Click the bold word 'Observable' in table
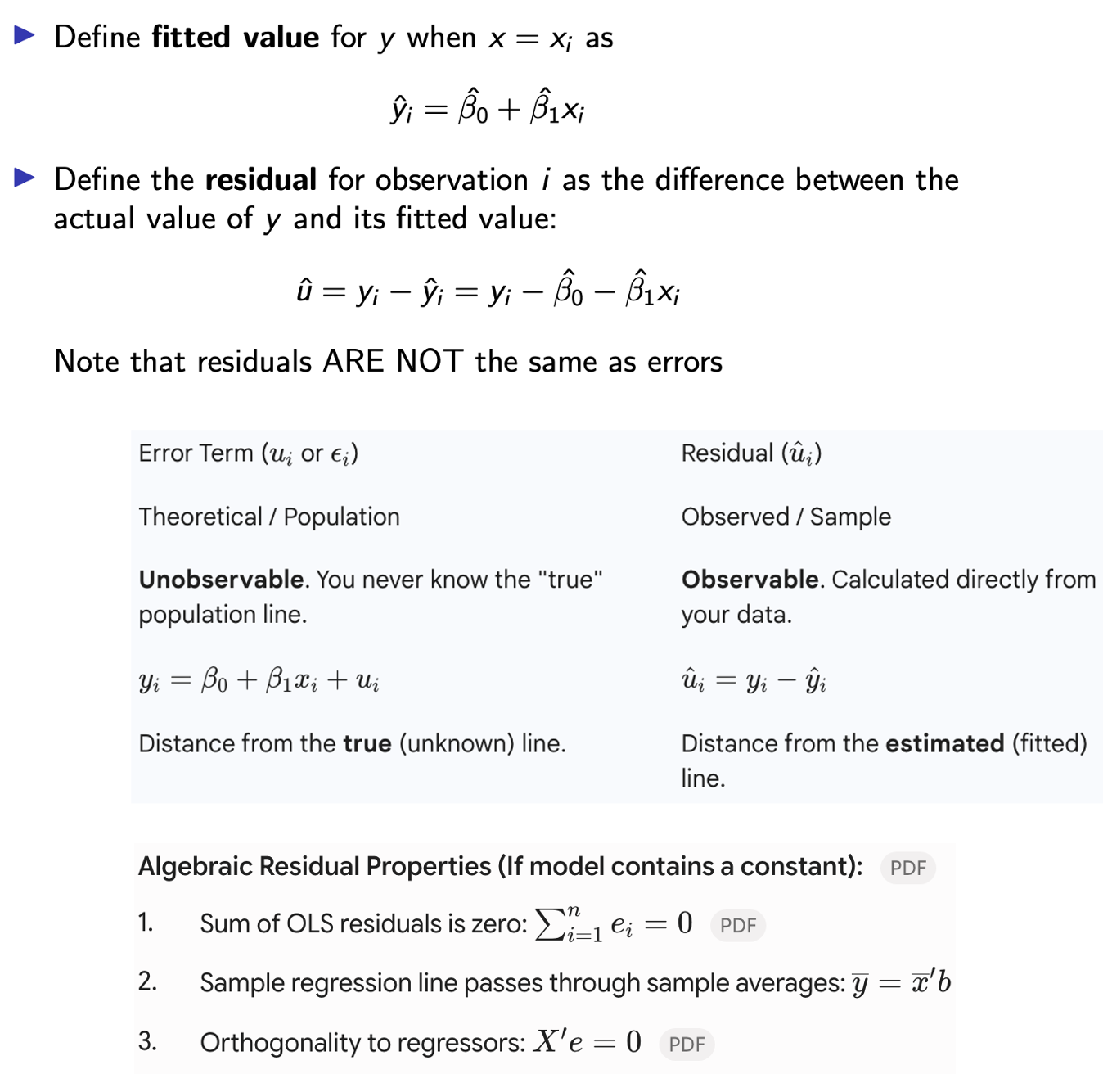Screen dimensions: 1103x1092 750,580
